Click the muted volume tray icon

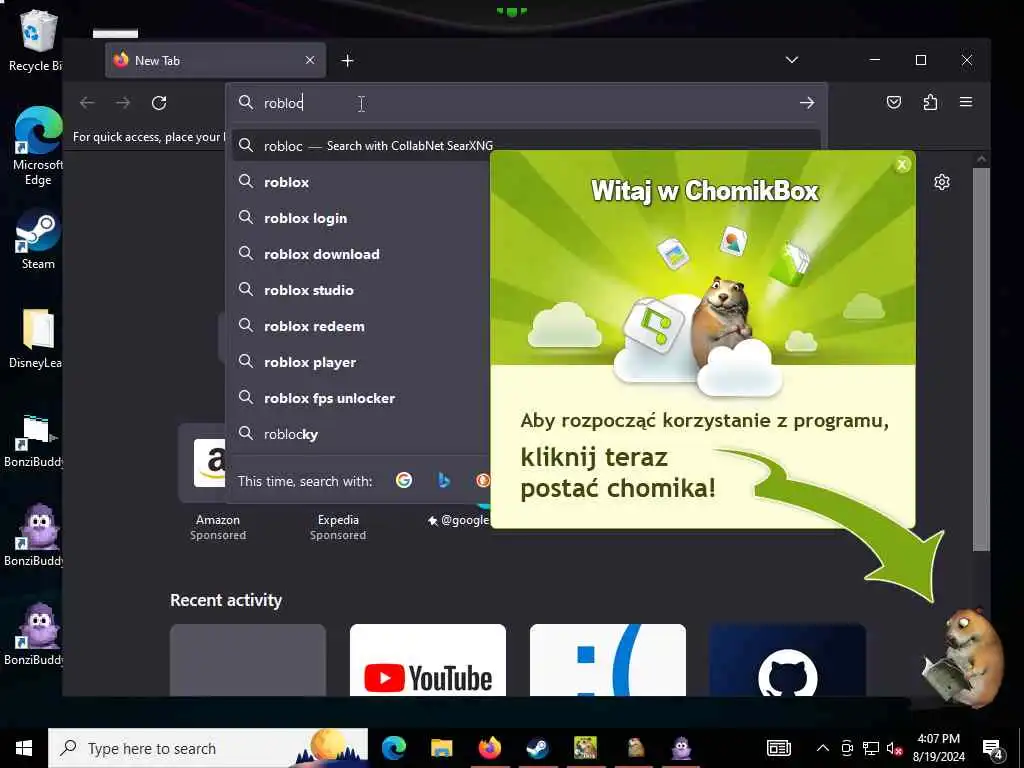[895, 748]
